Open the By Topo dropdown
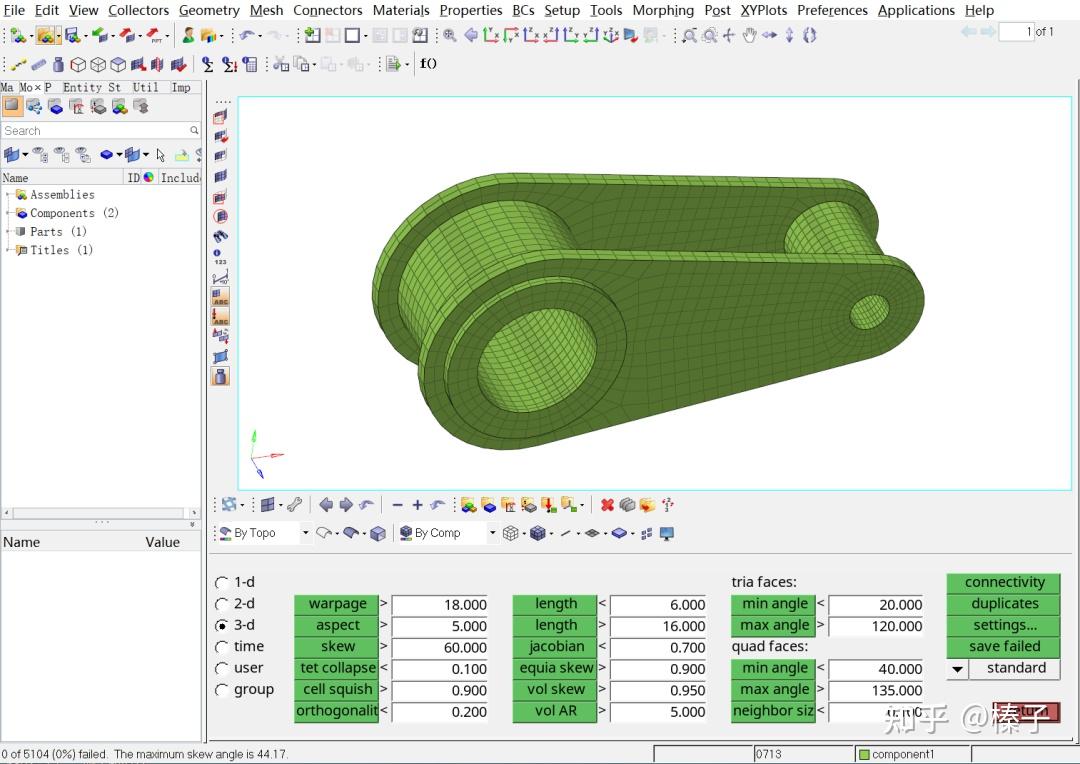This screenshot has height=764, width=1080. (x=305, y=533)
